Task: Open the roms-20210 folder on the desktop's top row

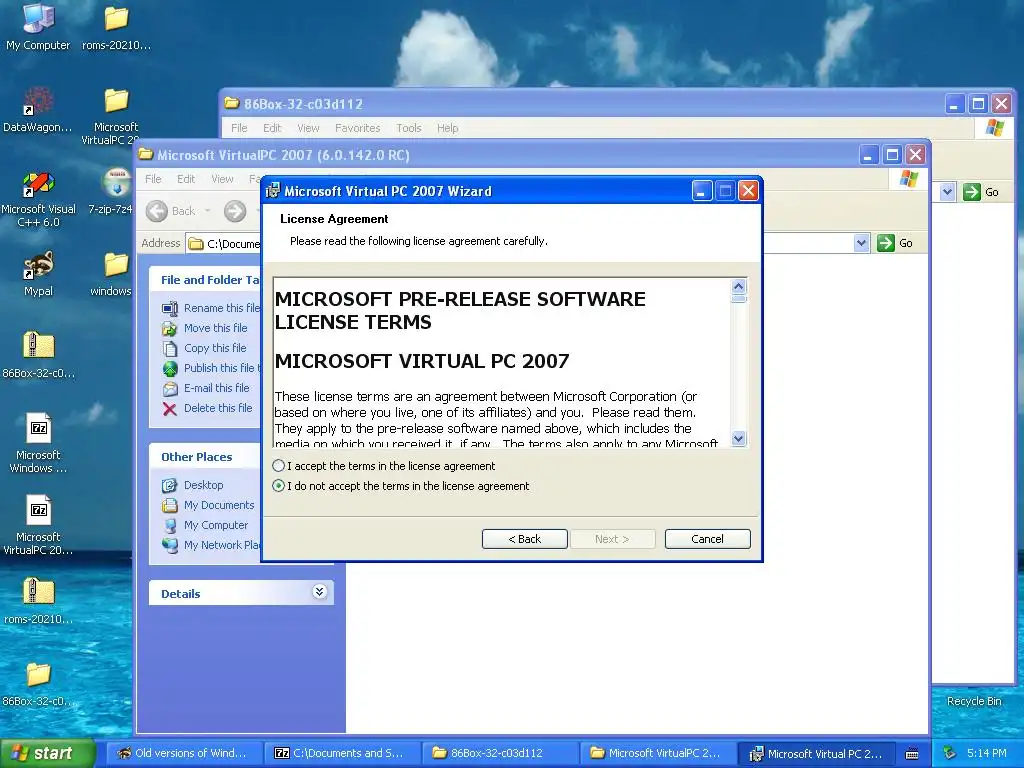Action: 116,26
